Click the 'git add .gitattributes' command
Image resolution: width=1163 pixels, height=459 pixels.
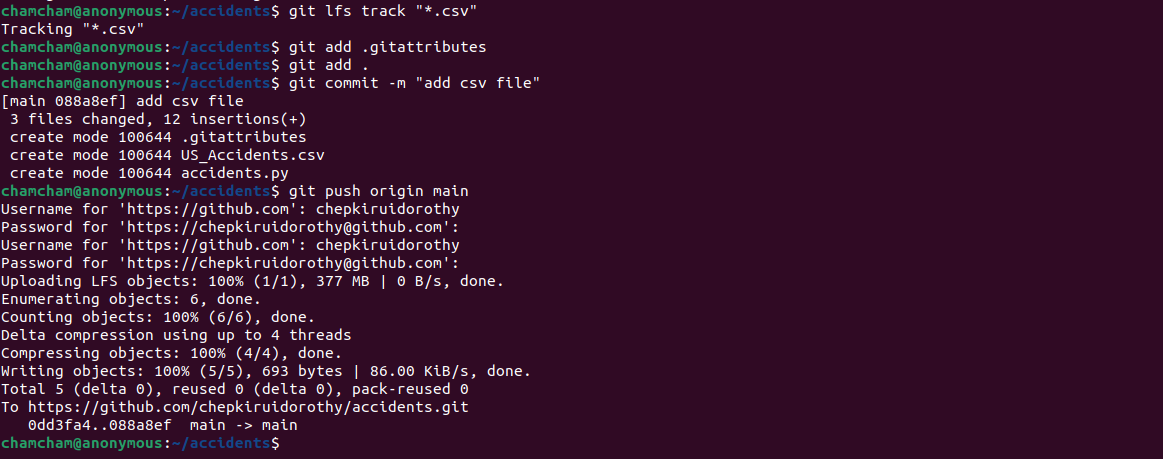point(387,47)
